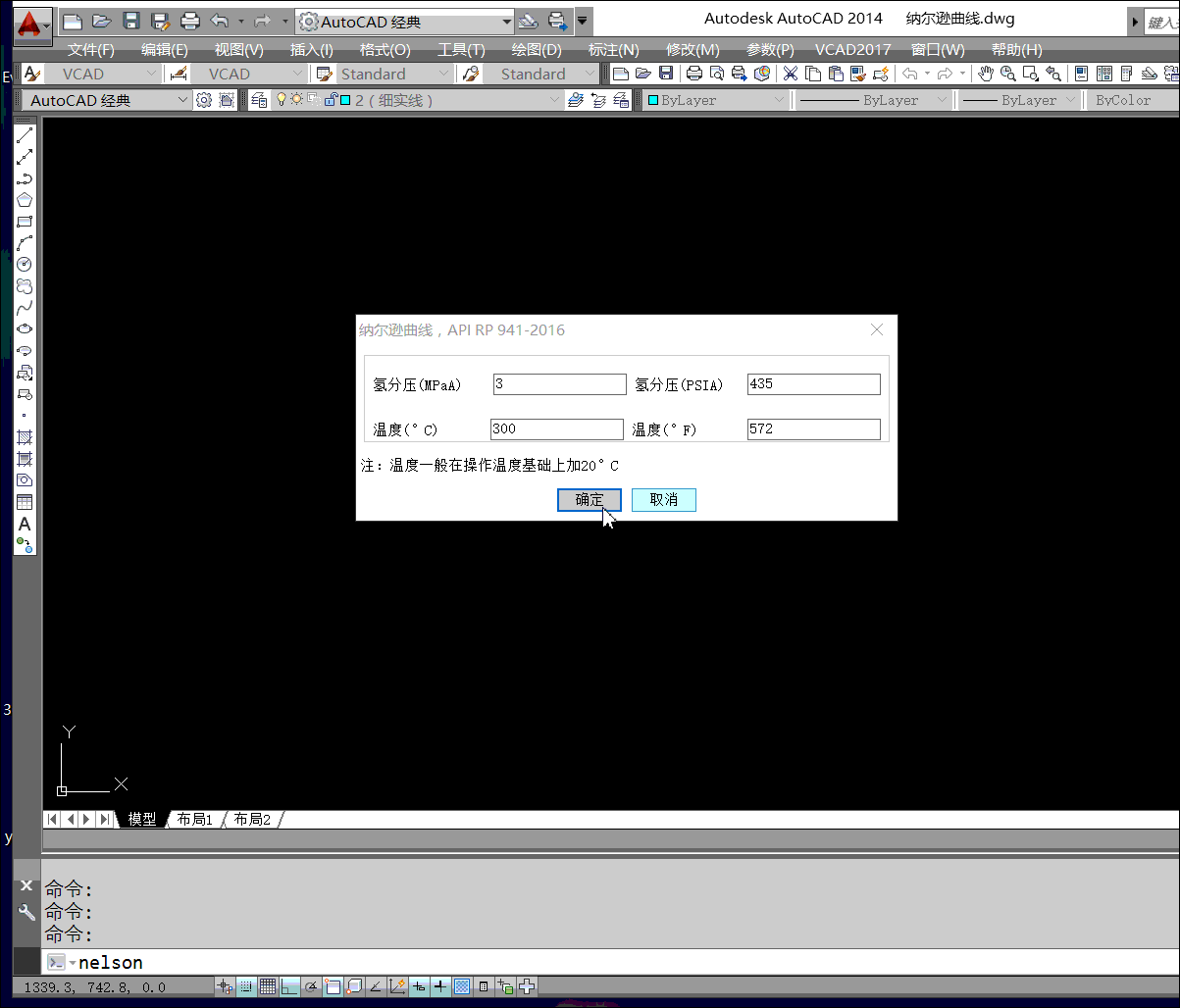Screen dimensions: 1180x1008
Task: Open the 修改(M) menu
Action: click(693, 49)
